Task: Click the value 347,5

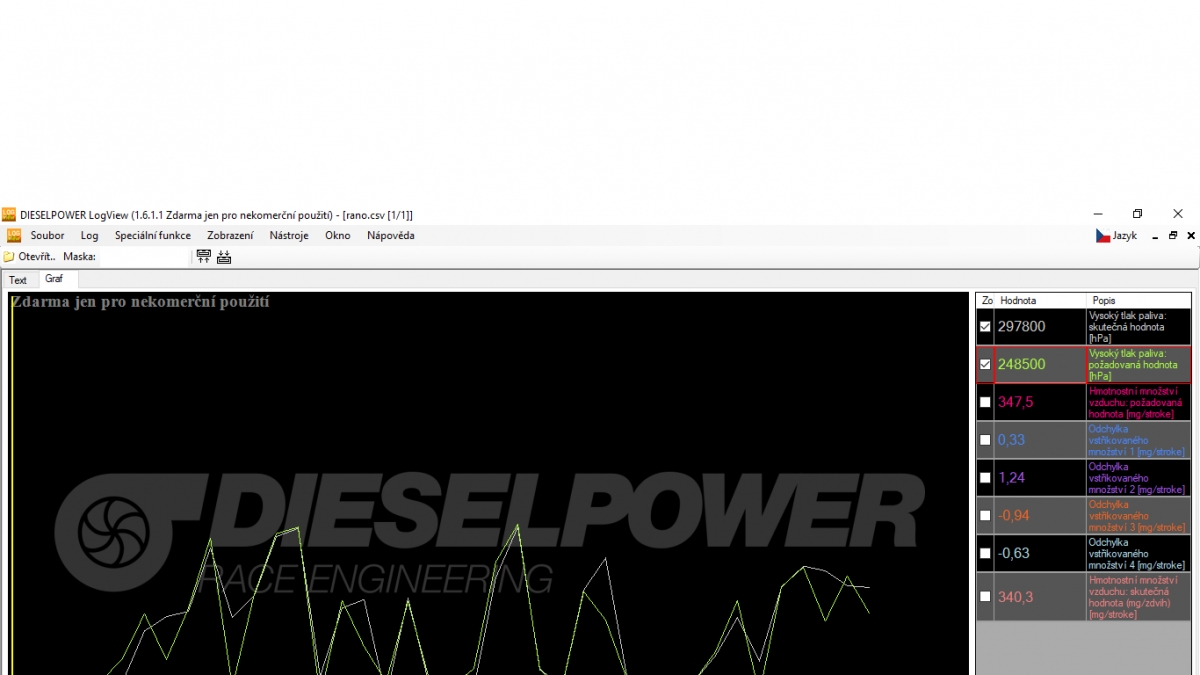Action: 1016,402
